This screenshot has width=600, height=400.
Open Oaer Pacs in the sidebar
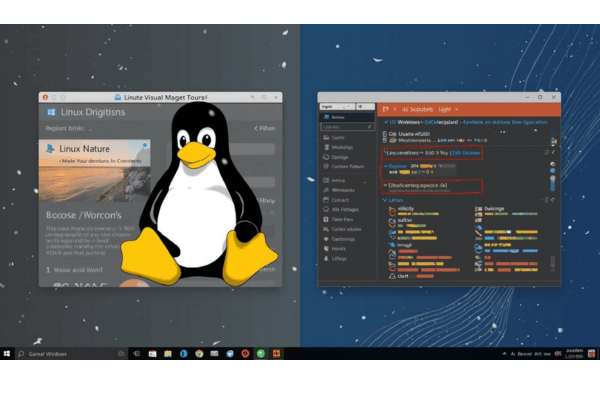point(338,219)
